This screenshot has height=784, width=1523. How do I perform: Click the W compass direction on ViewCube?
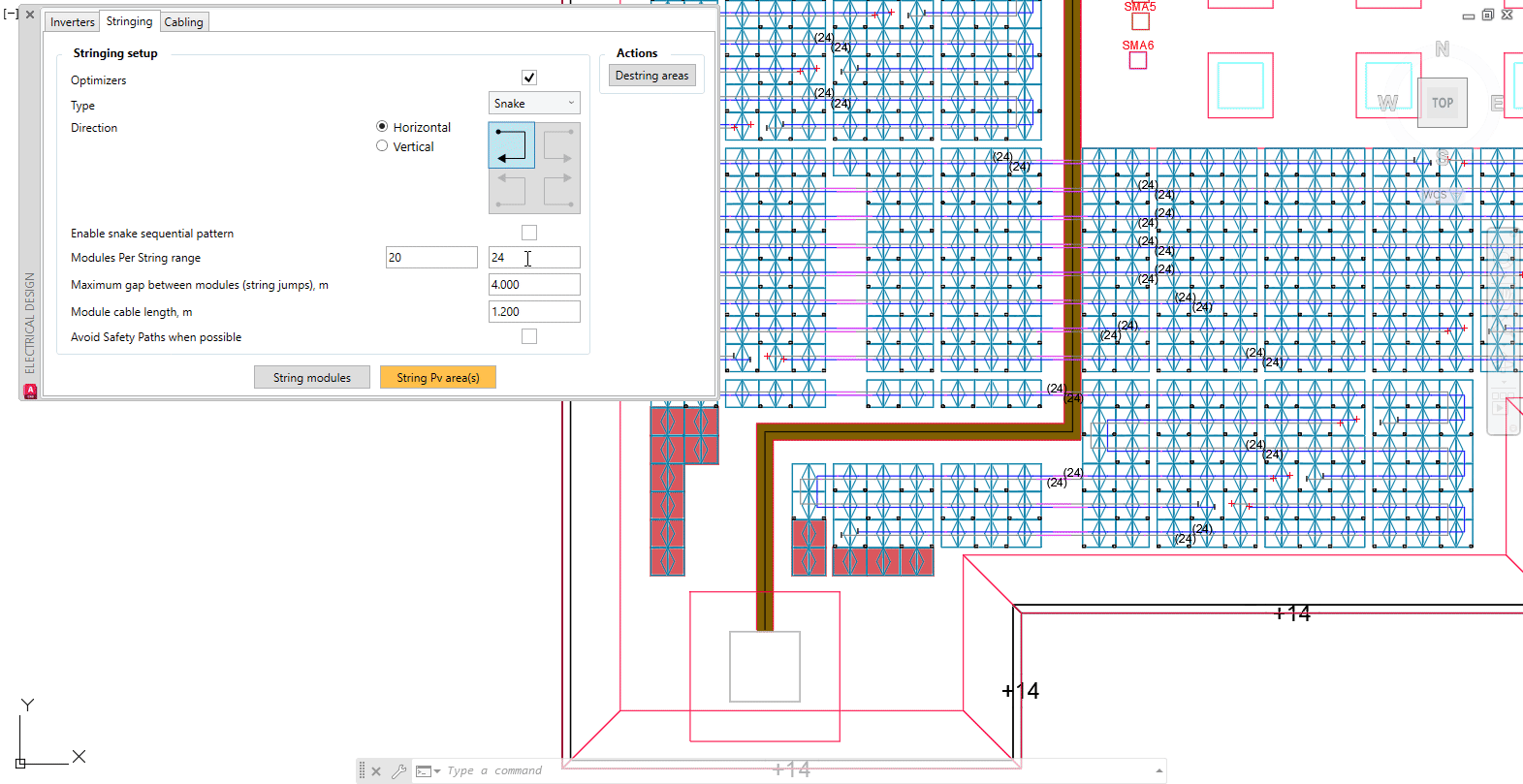pos(1388,103)
